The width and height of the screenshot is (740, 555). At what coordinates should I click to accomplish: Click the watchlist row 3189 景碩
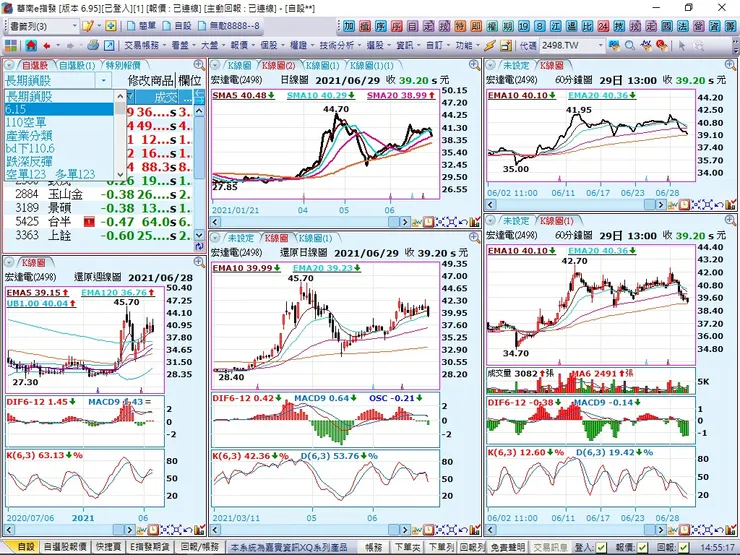(98, 208)
